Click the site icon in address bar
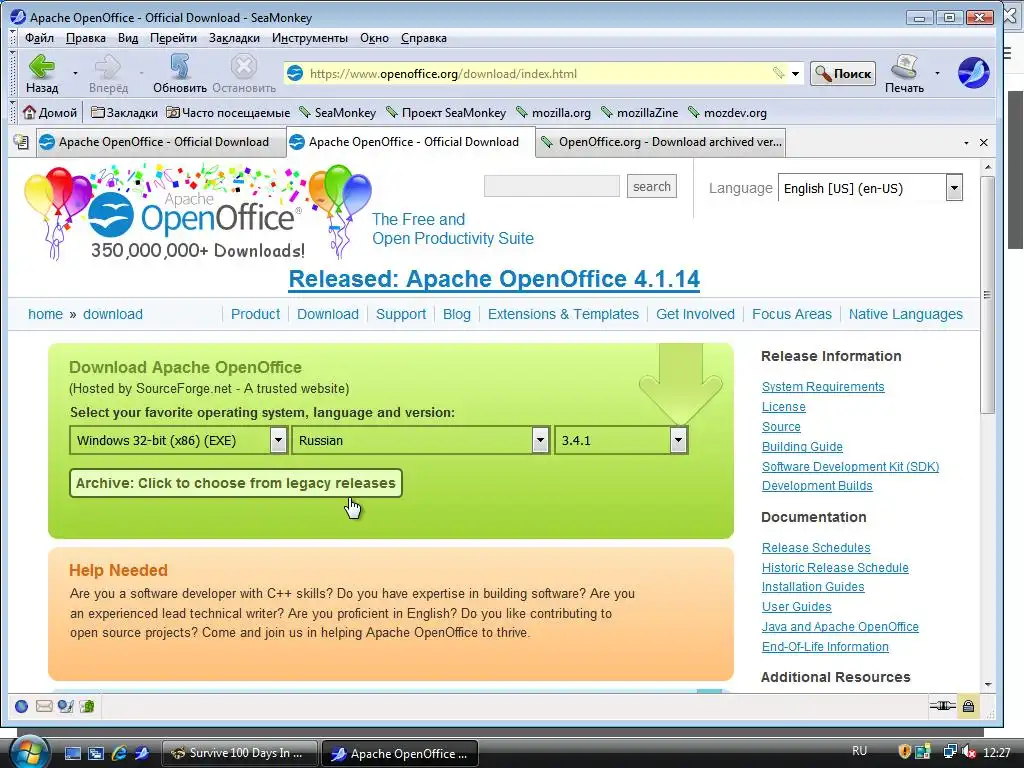The height and width of the screenshot is (768, 1024). [295, 73]
